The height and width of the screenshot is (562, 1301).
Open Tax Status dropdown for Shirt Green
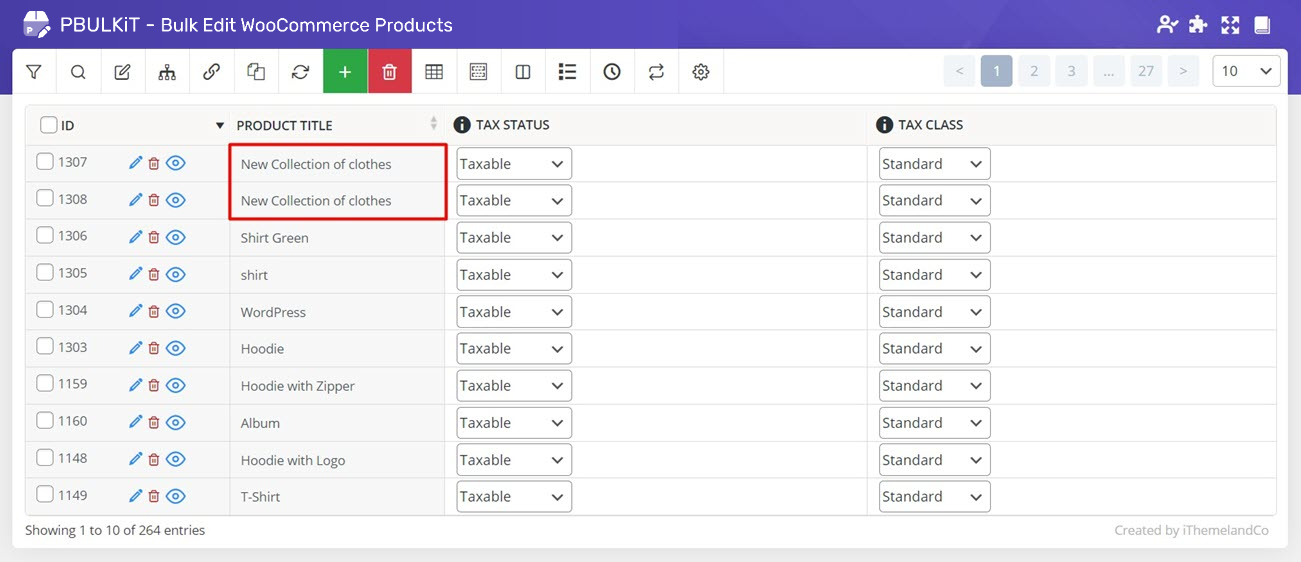point(513,238)
